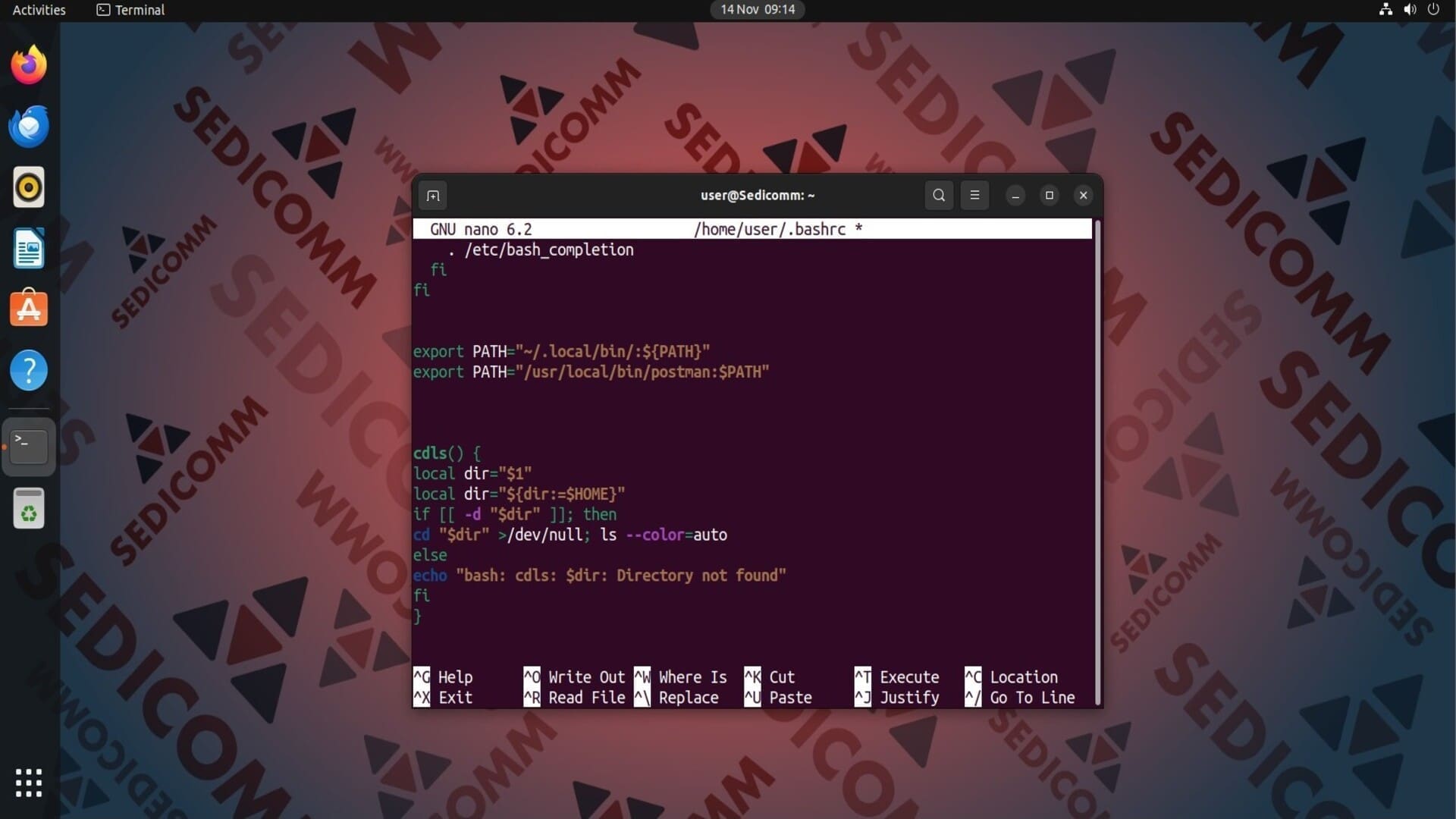
Task: Open Rhythmbox music player in dock
Action: click(x=29, y=187)
